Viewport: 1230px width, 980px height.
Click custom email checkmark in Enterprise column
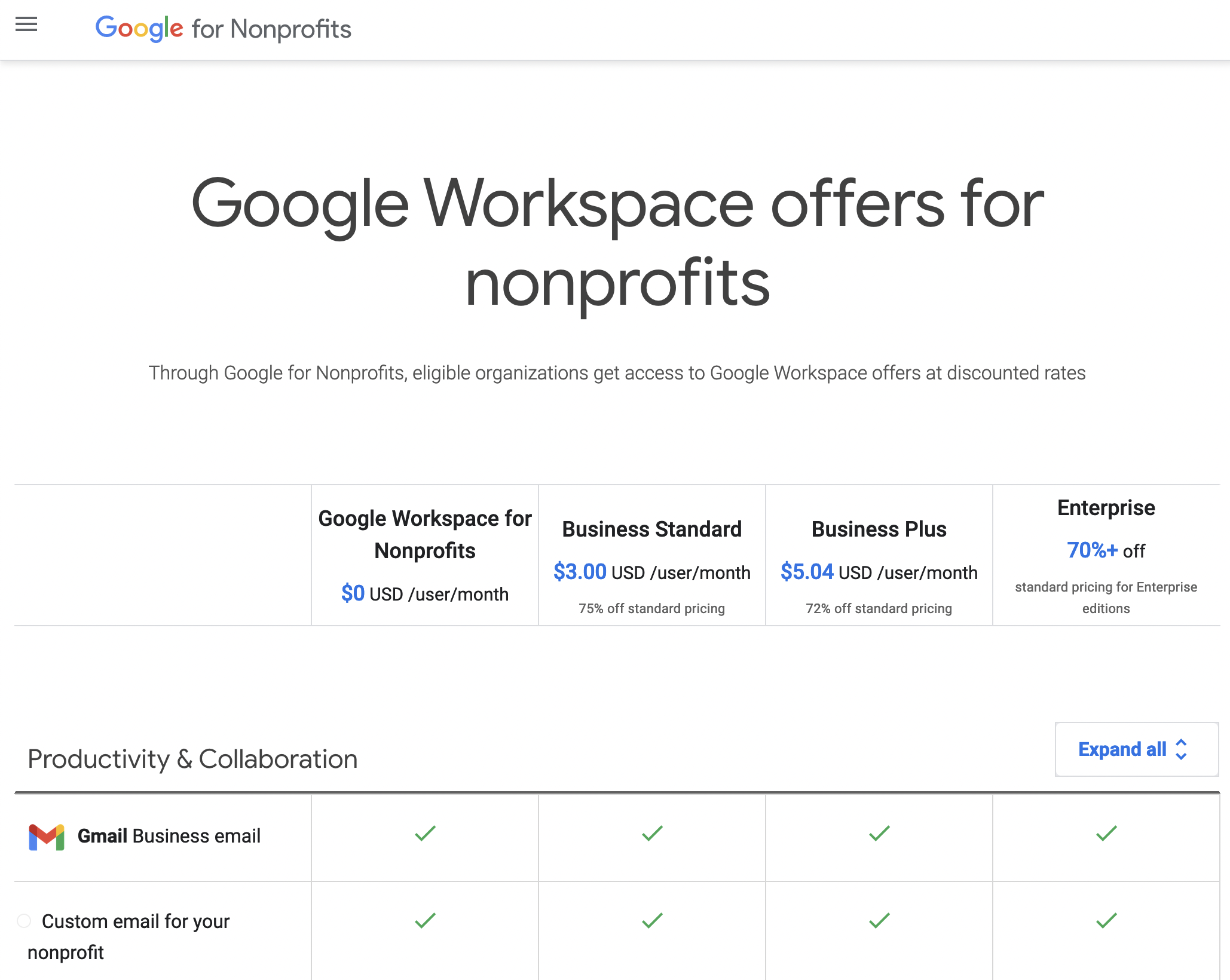pos(1106,920)
